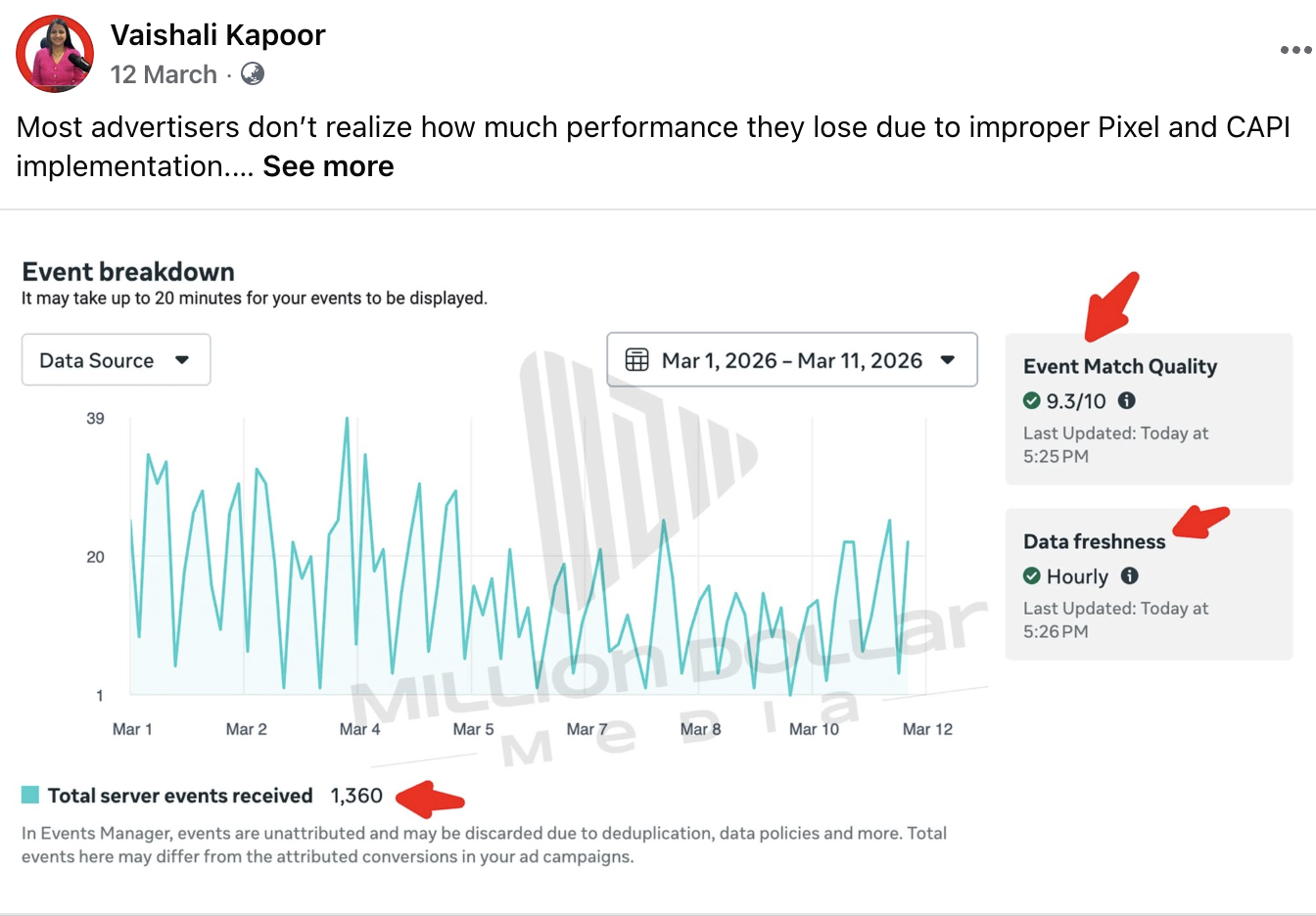Viewport: 1316px width, 916px height.
Task: Click the Total server events received label
Action: point(180,796)
